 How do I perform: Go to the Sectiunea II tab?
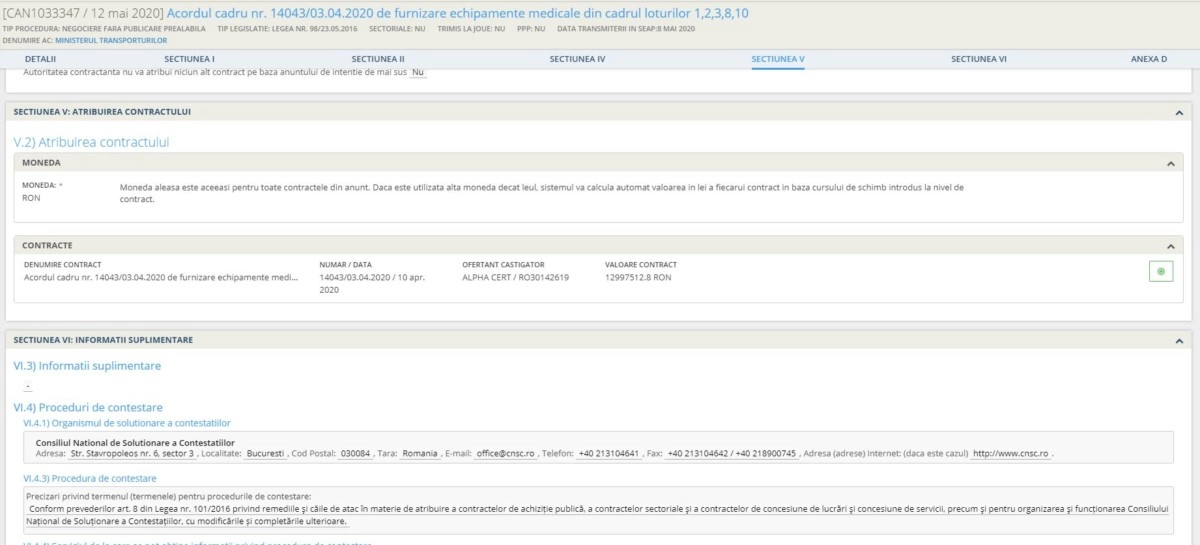(x=378, y=59)
